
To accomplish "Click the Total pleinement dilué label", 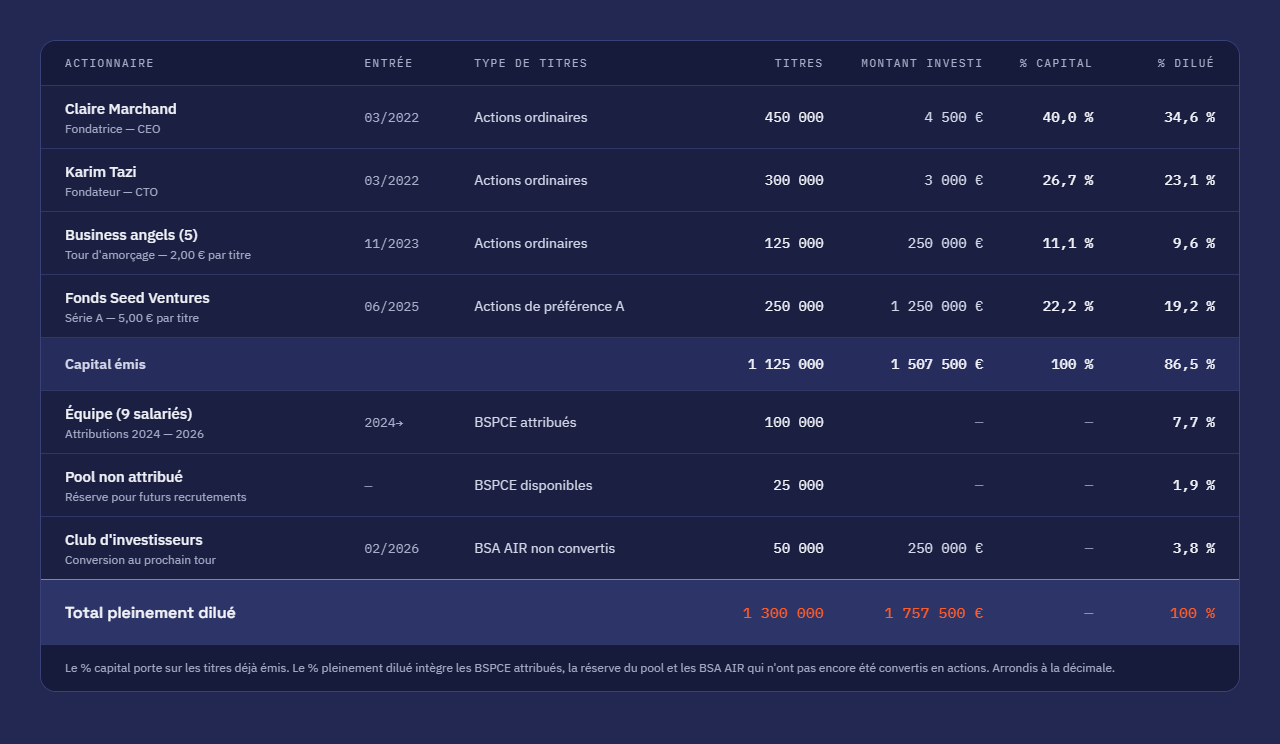I will [x=150, y=613].
